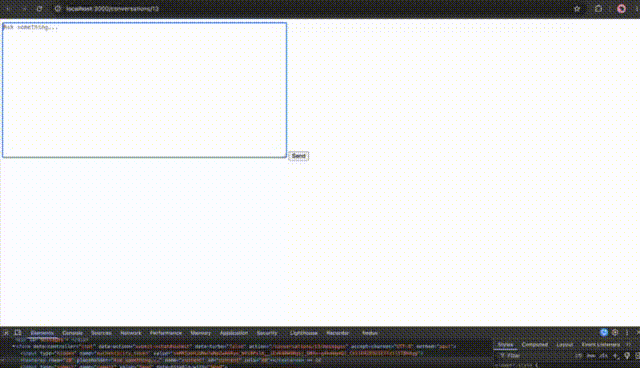Open the user profile avatar

tap(621, 9)
